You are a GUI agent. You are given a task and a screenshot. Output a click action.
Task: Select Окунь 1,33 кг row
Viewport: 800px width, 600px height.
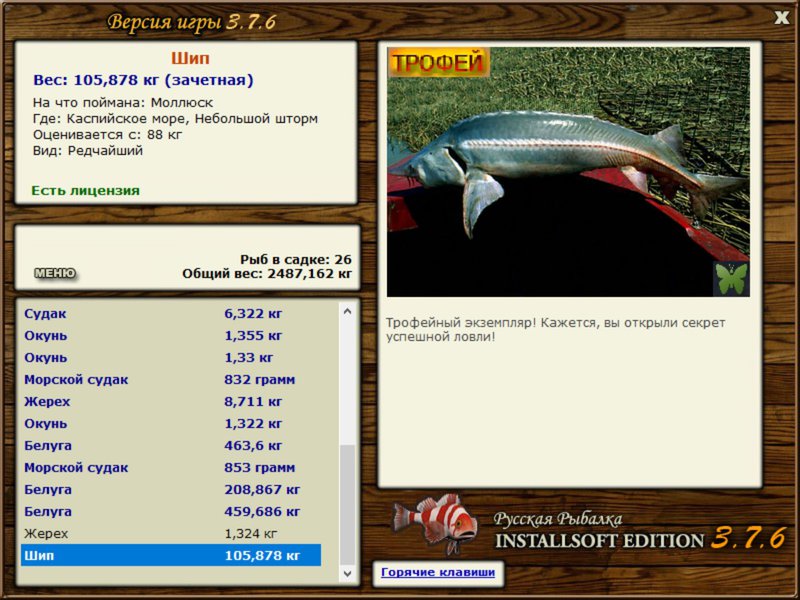[x=171, y=357]
